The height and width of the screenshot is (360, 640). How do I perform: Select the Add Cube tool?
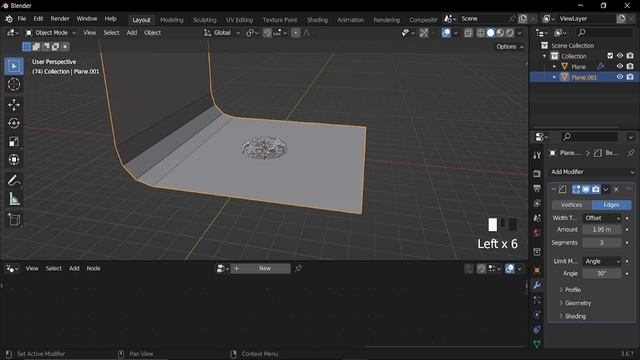click(x=14, y=219)
